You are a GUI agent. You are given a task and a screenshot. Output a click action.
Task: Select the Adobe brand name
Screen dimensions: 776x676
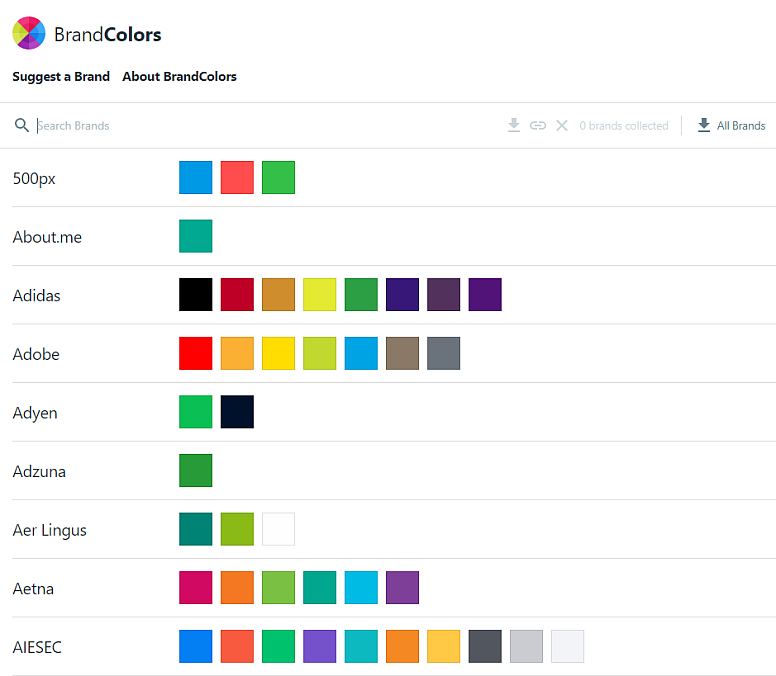[36, 354]
